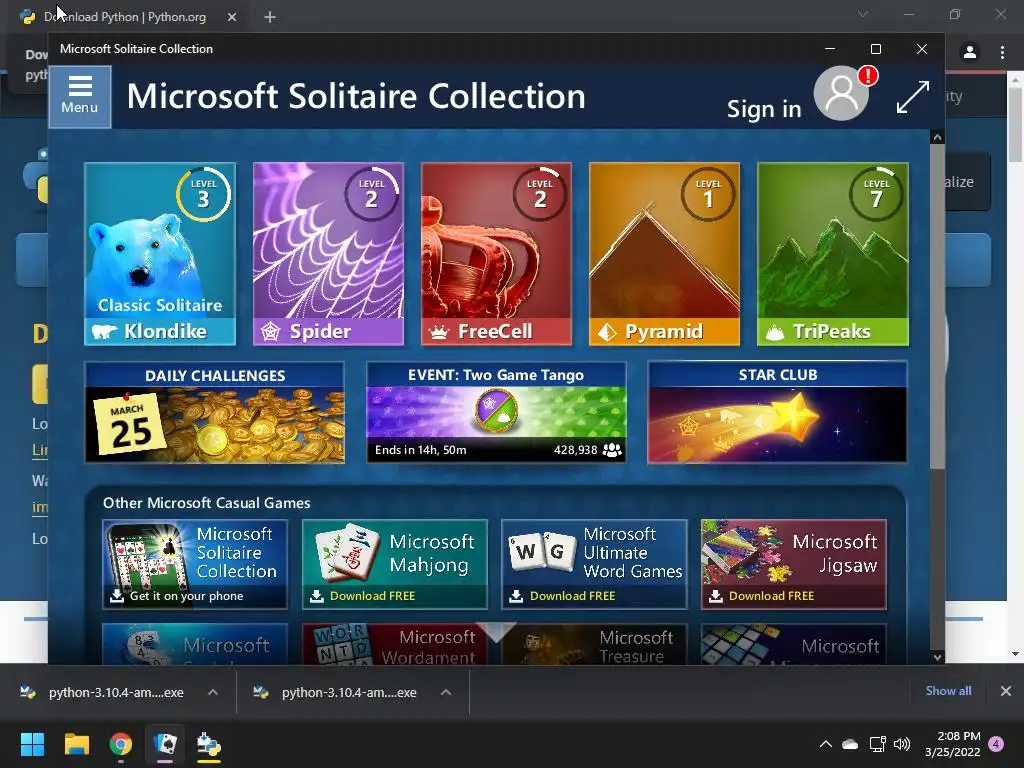Click the Spider Level 2 badge
1024x768 pixels.
[x=372, y=194]
